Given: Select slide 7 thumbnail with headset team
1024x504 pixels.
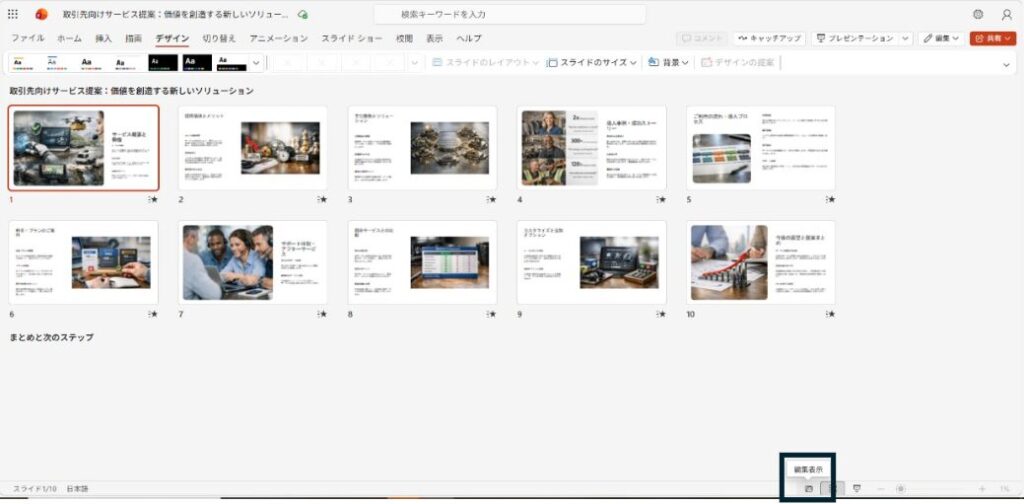Looking at the screenshot, I should tap(227, 262).
